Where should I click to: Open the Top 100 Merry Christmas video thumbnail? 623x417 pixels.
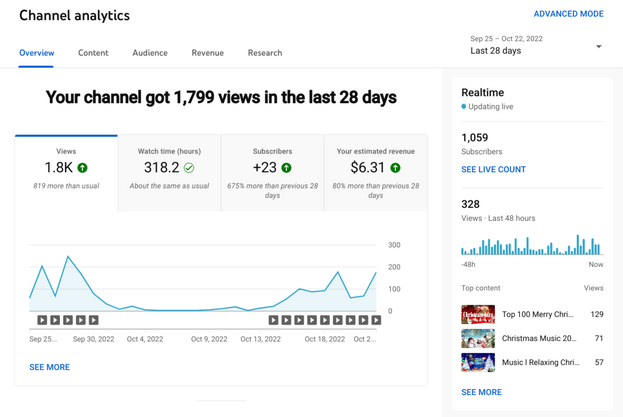tap(478, 314)
